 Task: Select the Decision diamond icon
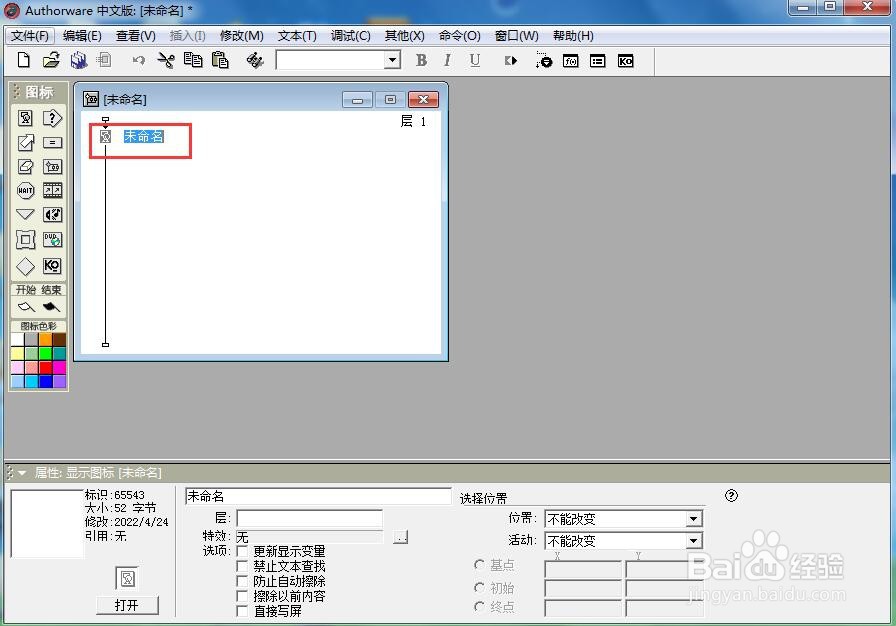[x=25, y=266]
